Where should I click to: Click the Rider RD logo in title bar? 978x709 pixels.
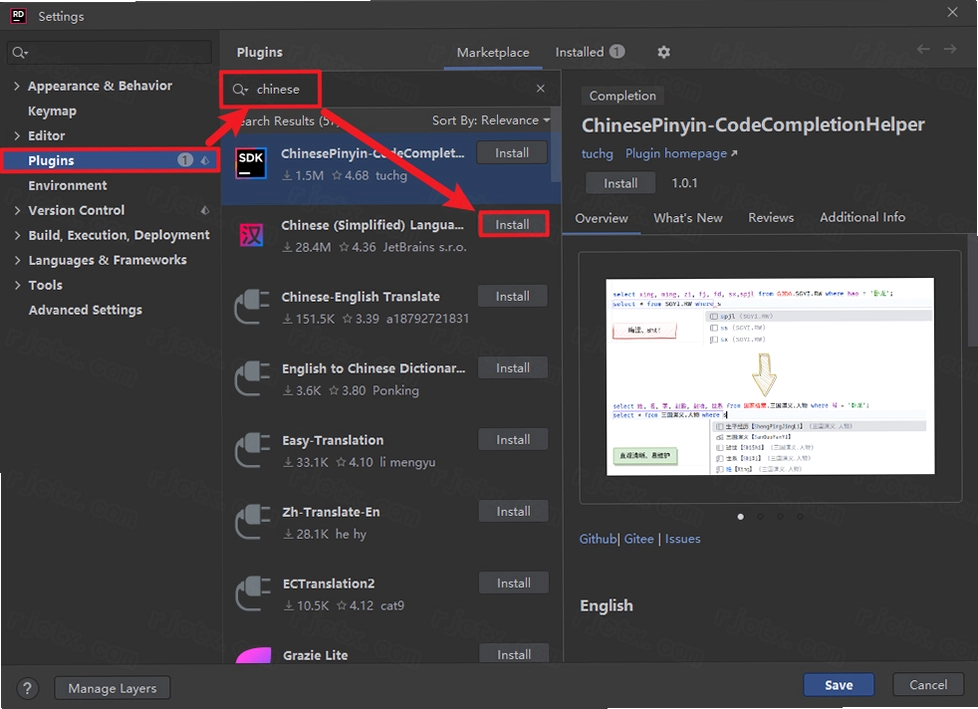[x=19, y=16]
